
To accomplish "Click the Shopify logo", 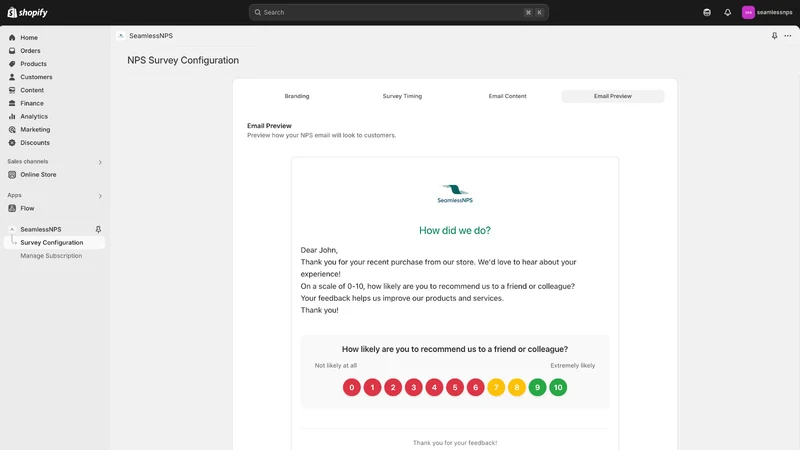I will pyautogui.click(x=28, y=12).
